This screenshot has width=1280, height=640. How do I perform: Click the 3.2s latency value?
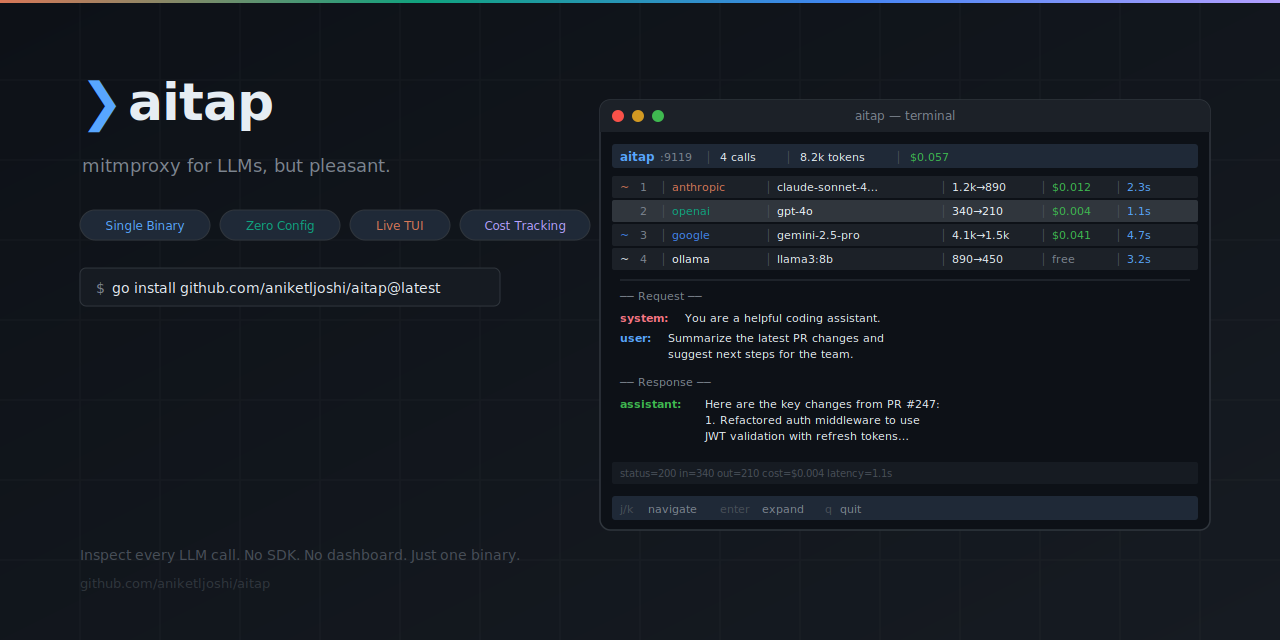(1139, 259)
